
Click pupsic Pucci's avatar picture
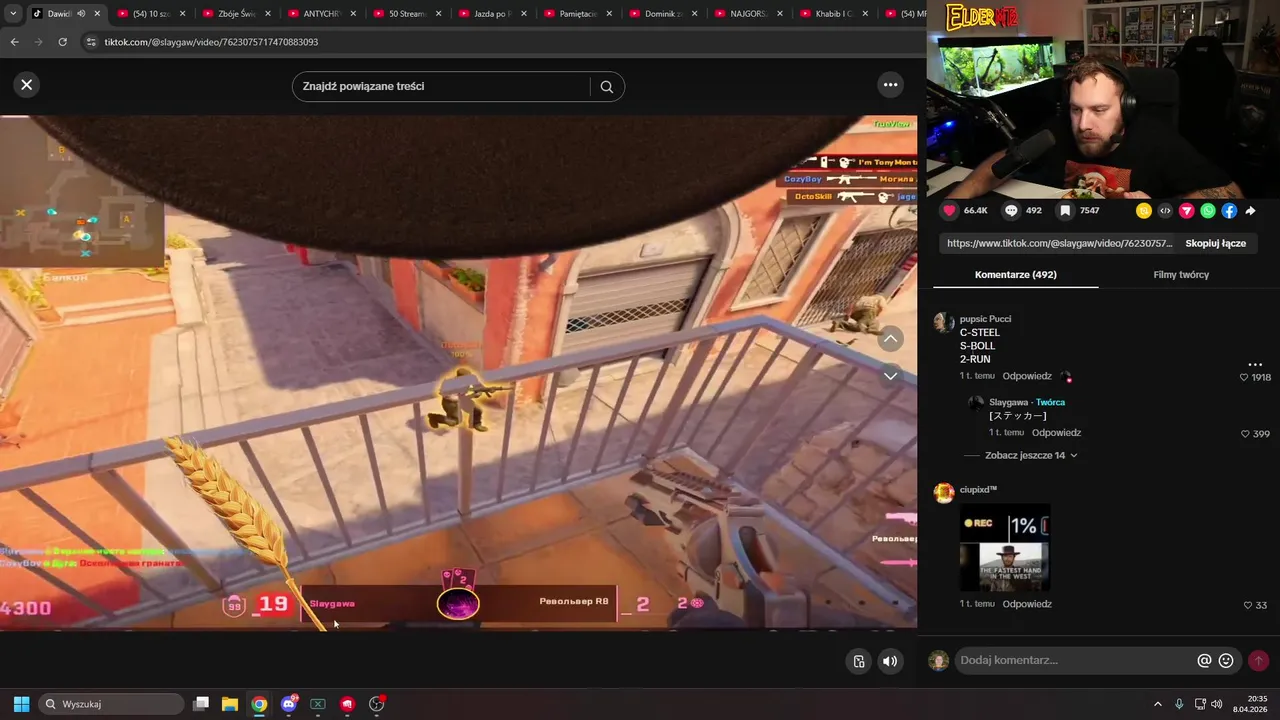click(x=943, y=322)
